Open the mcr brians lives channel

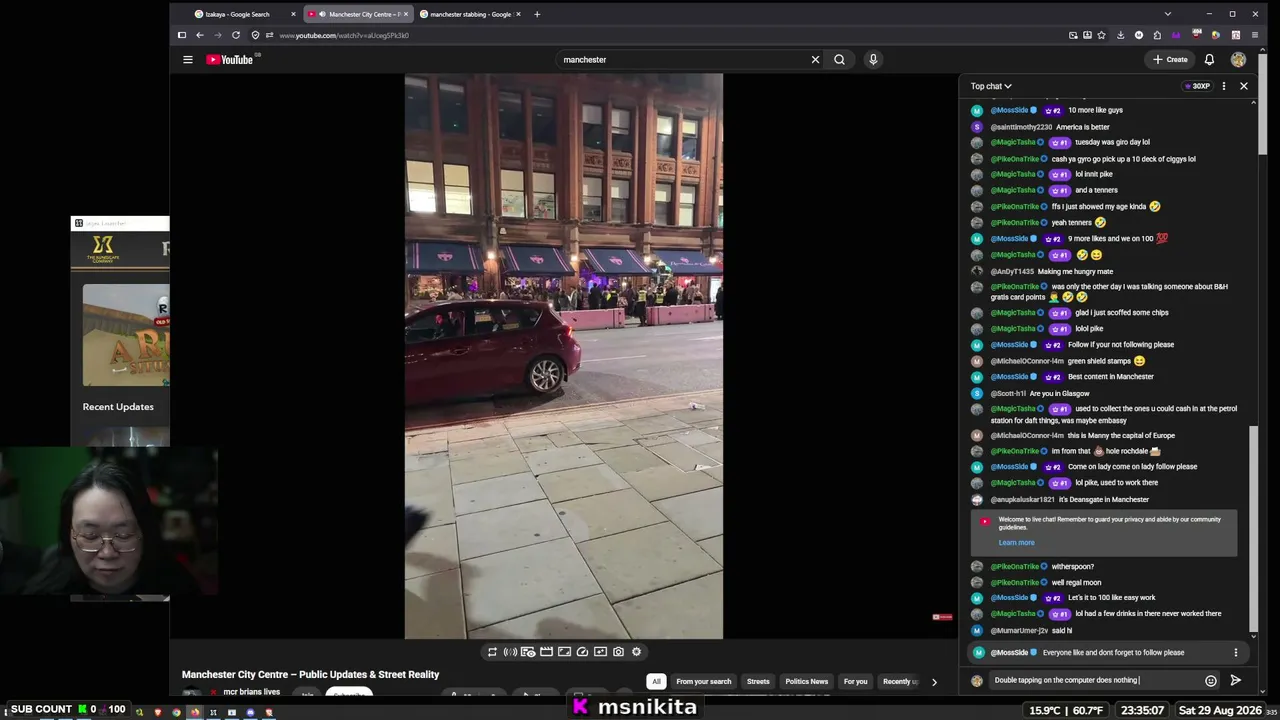click(x=251, y=692)
